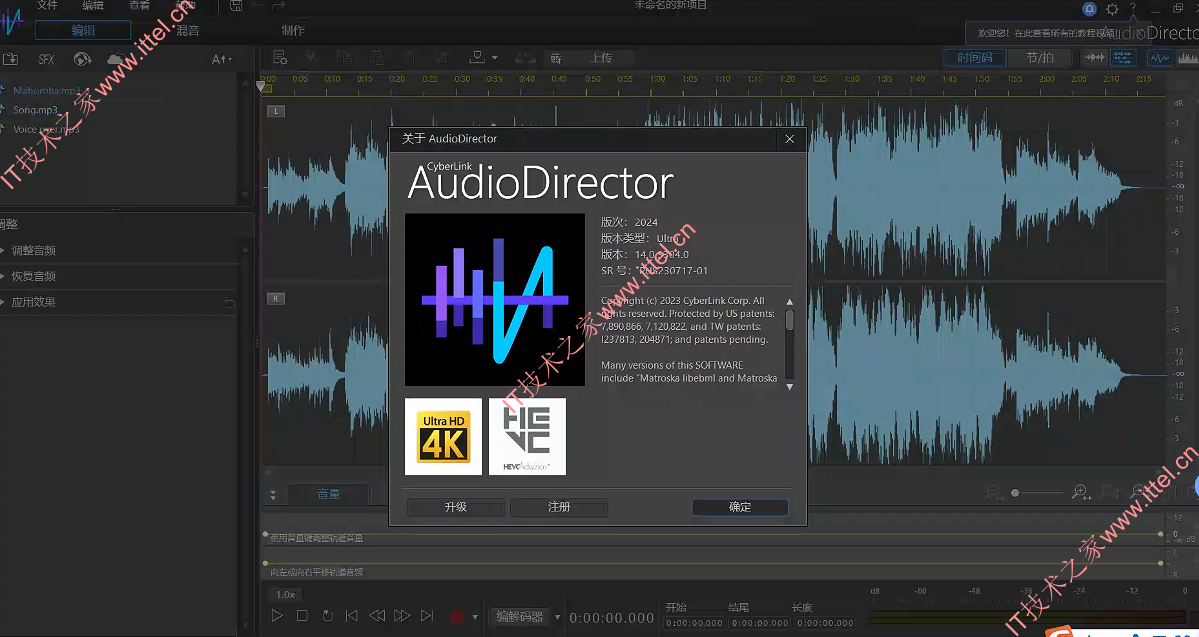Collapse the volume panel double-chevron

point(273,495)
